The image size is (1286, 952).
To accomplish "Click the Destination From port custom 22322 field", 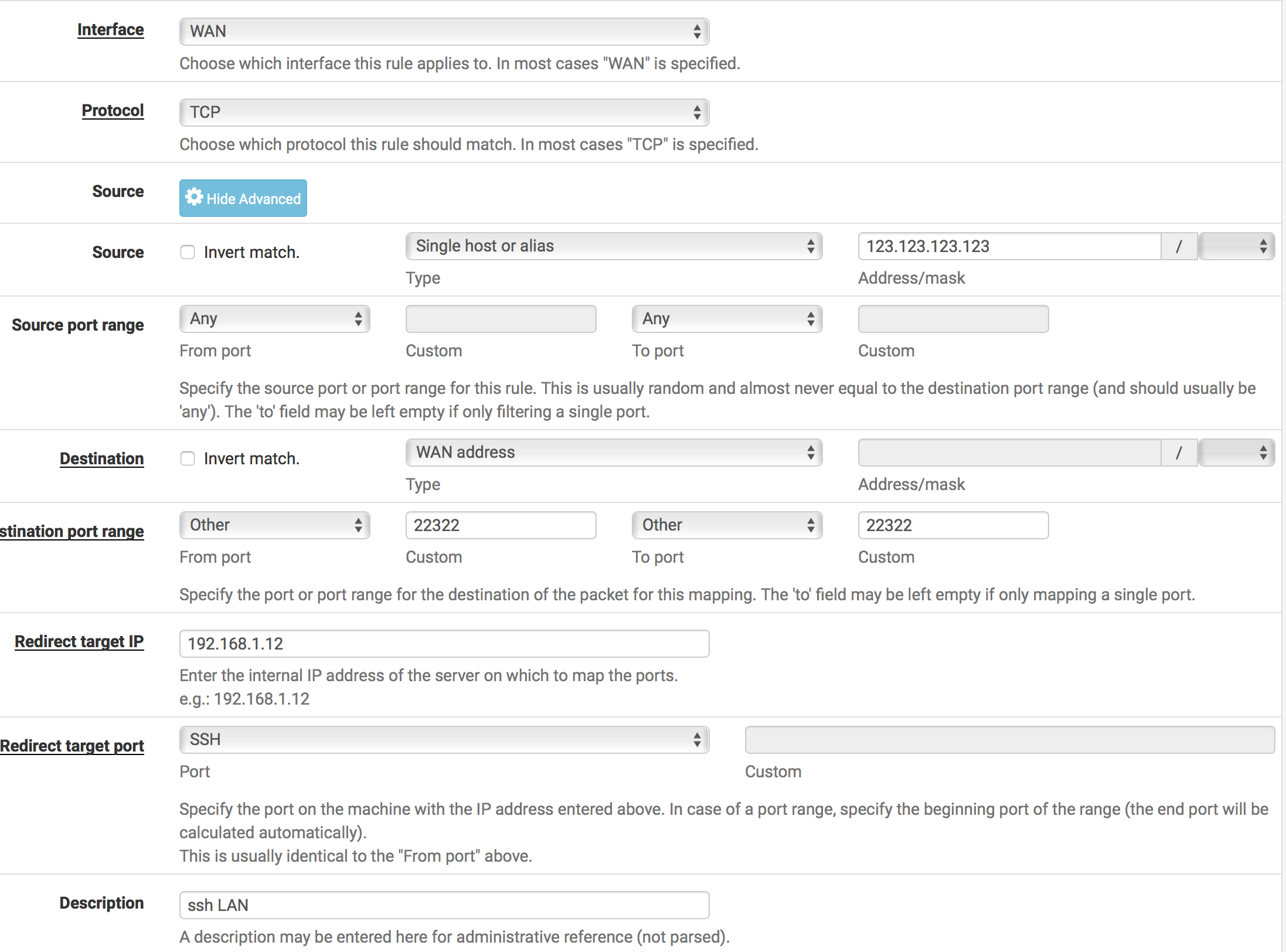I will [501, 525].
